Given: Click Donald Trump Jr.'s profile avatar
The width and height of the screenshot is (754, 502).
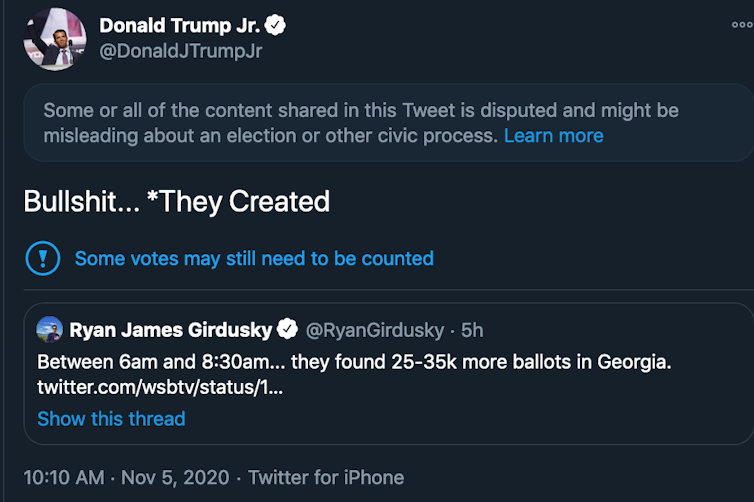Looking at the screenshot, I should click(x=53, y=38).
